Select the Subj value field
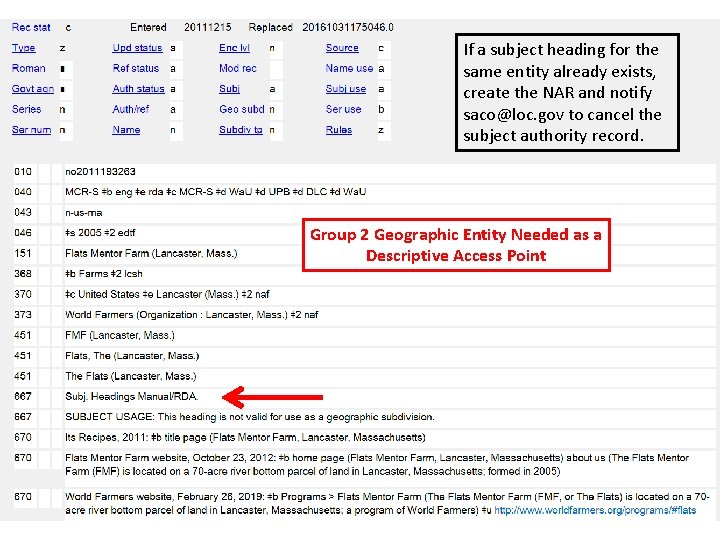This screenshot has width=720, height=540. click(276, 89)
